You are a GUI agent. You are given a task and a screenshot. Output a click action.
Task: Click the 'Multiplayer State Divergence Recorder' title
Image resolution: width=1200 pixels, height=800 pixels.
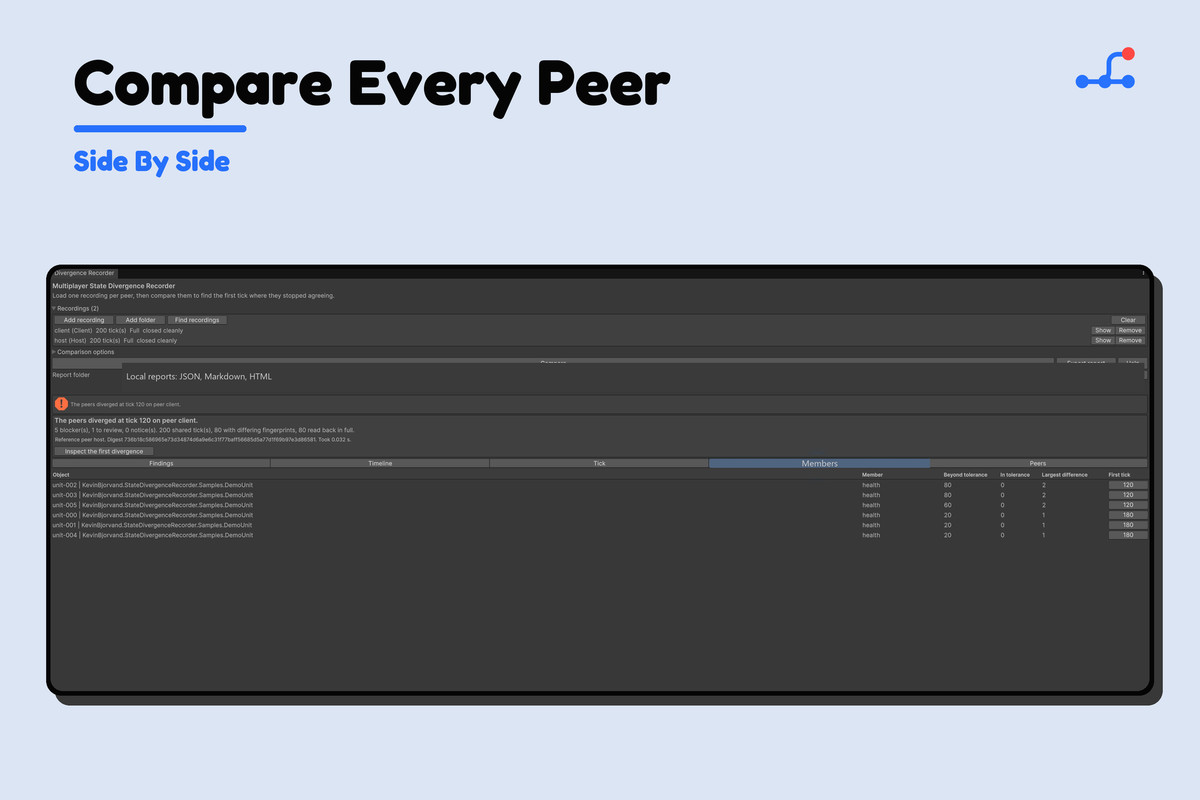click(113, 286)
